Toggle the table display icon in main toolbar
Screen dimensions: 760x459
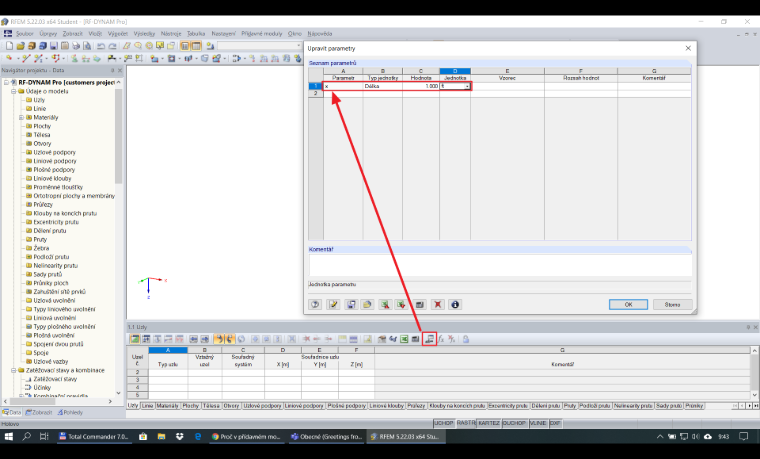coord(196,46)
